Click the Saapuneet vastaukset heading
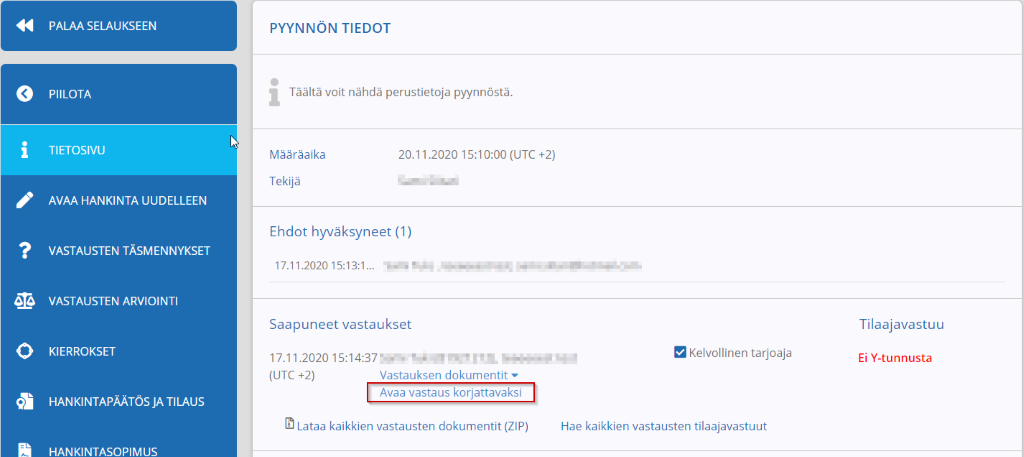 (340, 324)
